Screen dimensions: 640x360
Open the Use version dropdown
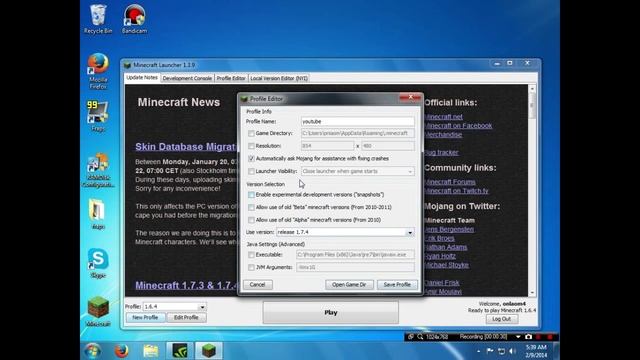[x=409, y=232]
